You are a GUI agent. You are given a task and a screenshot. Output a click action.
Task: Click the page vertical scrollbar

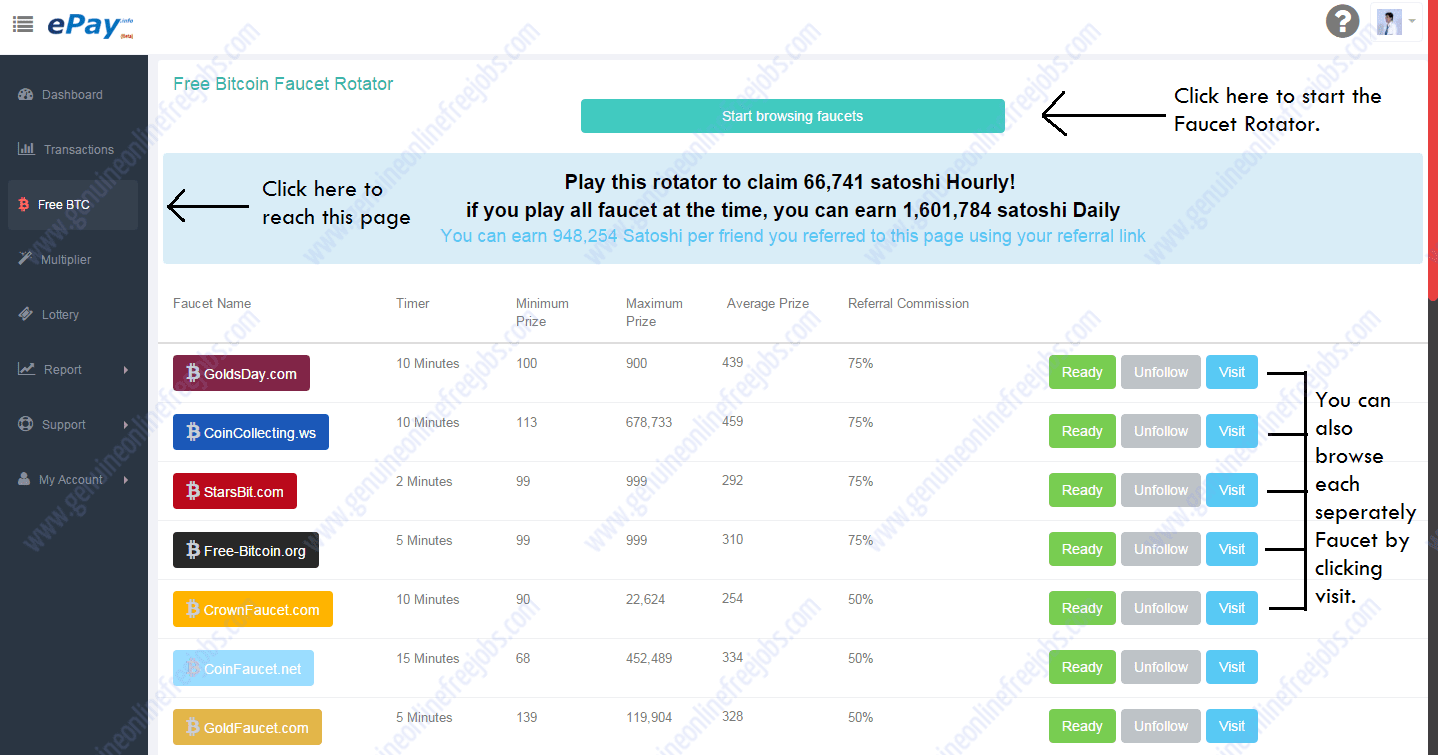click(1433, 150)
